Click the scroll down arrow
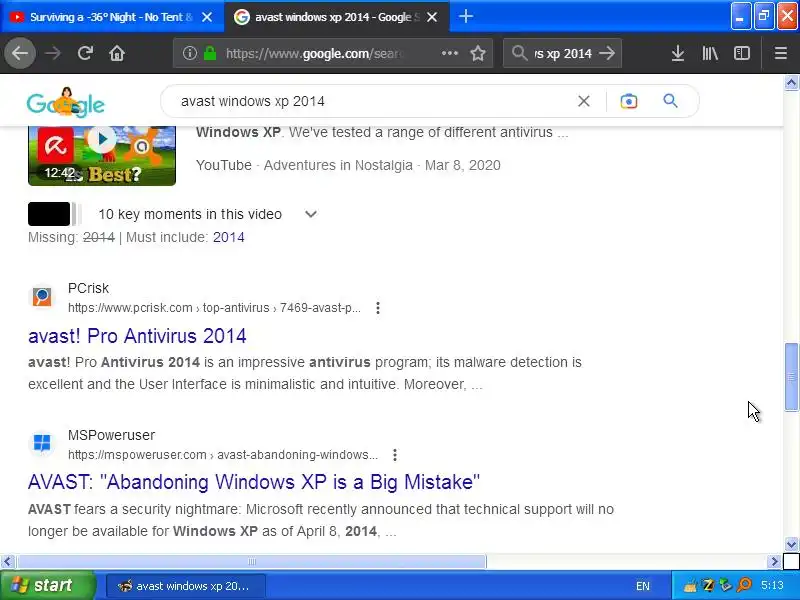This screenshot has height=600, width=800. 791,543
